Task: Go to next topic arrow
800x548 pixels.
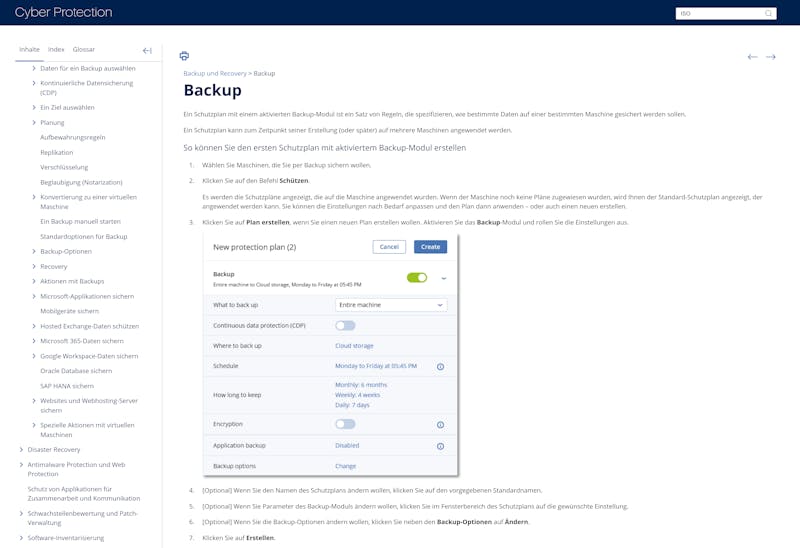Action: click(771, 57)
